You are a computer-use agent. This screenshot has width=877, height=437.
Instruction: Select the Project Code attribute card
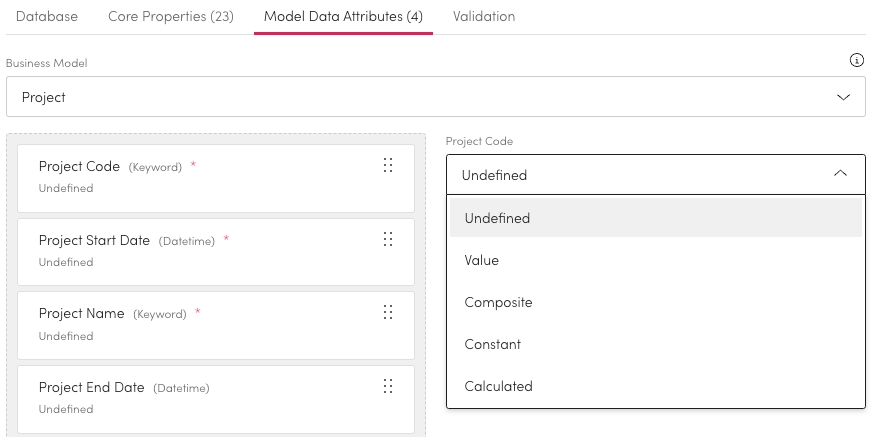[200, 176]
